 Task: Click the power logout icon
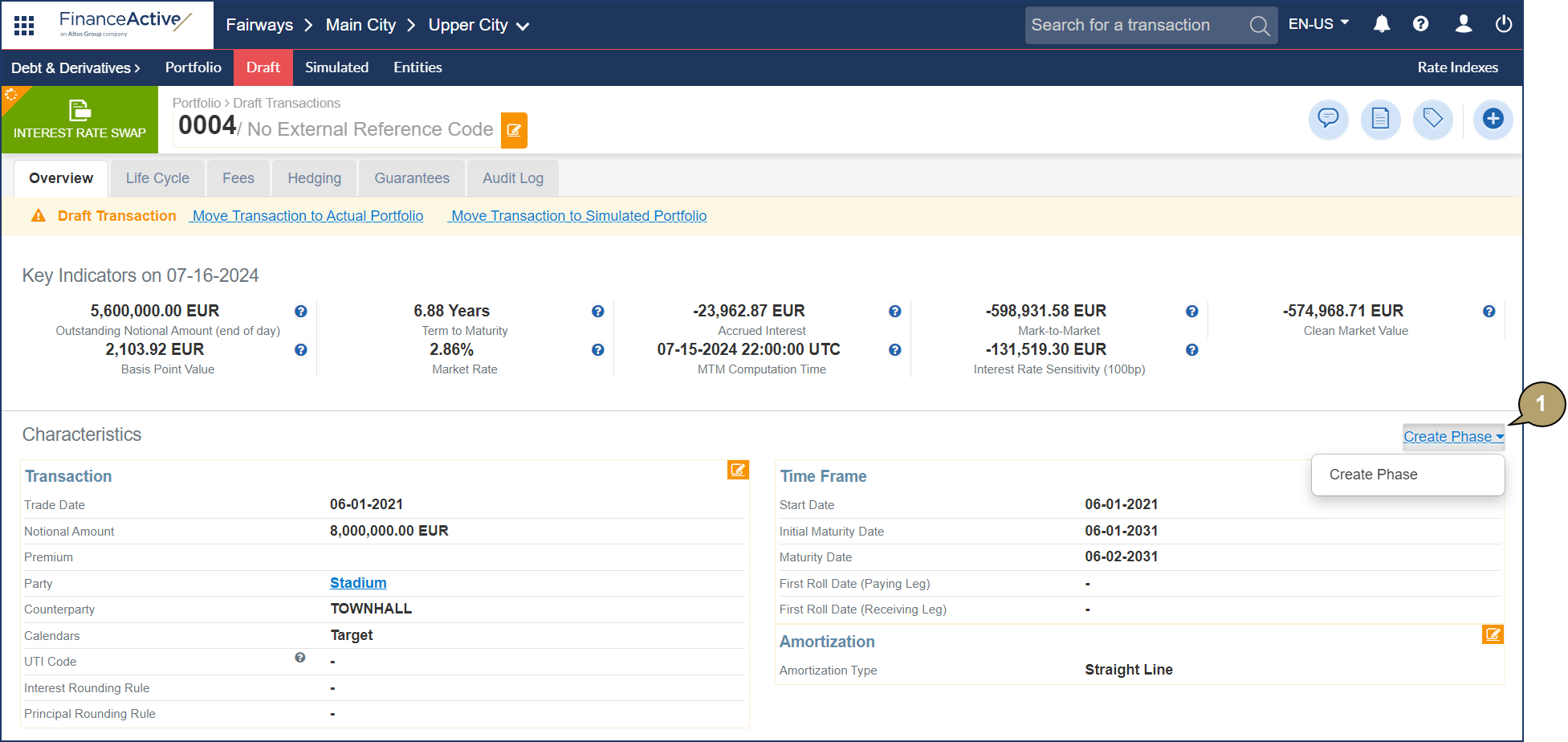click(x=1503, y=25)
